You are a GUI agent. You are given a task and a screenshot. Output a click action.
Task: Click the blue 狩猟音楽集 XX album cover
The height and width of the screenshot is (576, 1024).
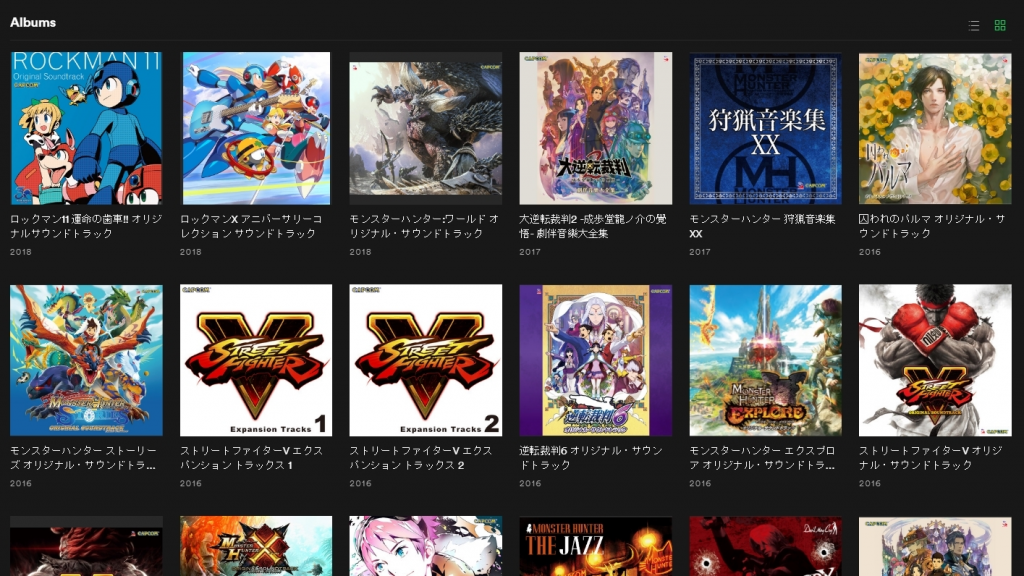[765, 128]
